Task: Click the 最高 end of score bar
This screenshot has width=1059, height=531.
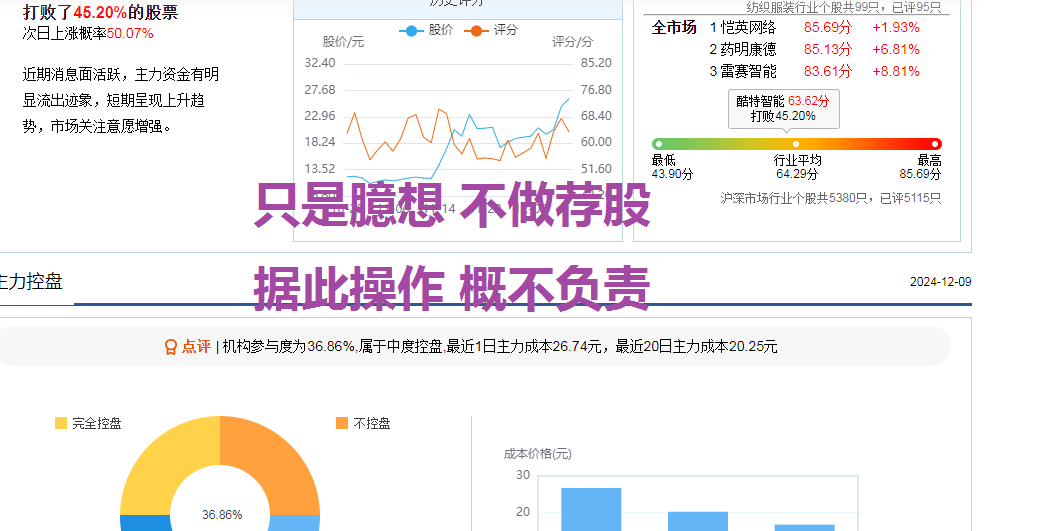Action: point(935,144)
